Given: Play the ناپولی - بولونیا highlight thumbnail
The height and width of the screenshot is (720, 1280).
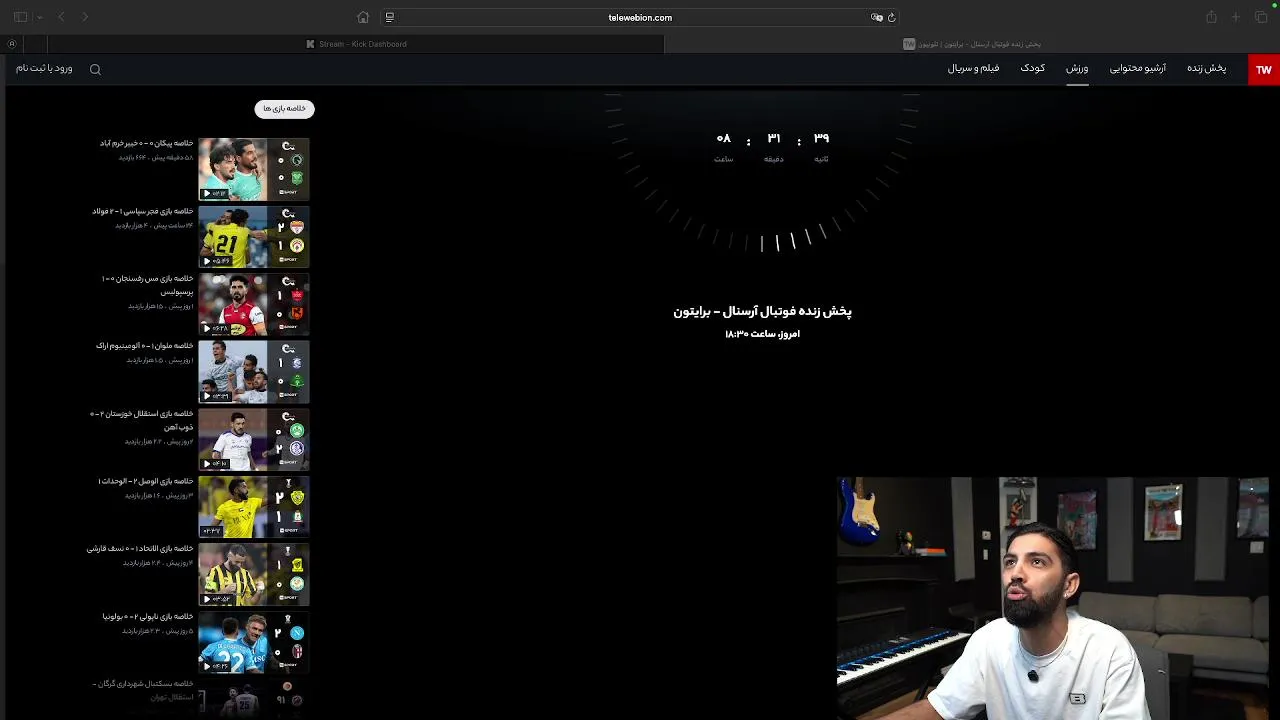Looking at the screenshot, I should [254, 642].
